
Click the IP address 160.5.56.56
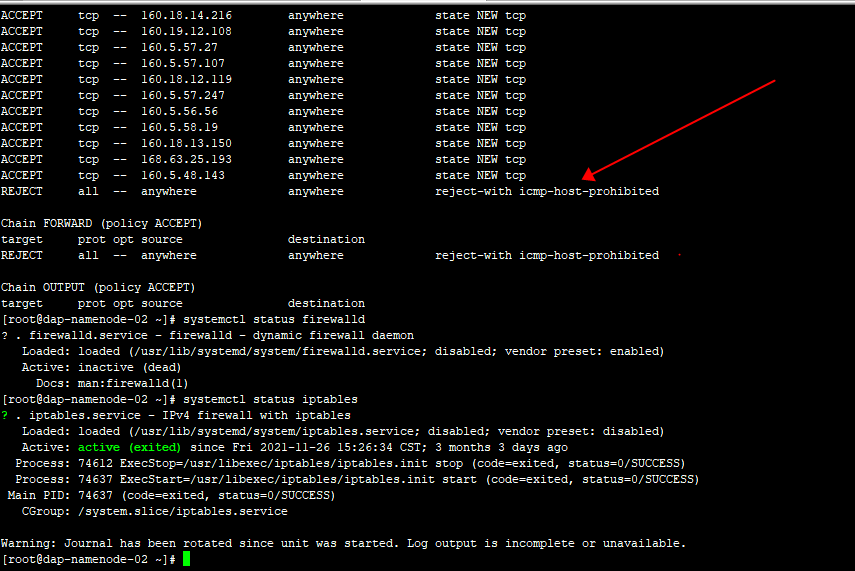[x=179, y=111]
